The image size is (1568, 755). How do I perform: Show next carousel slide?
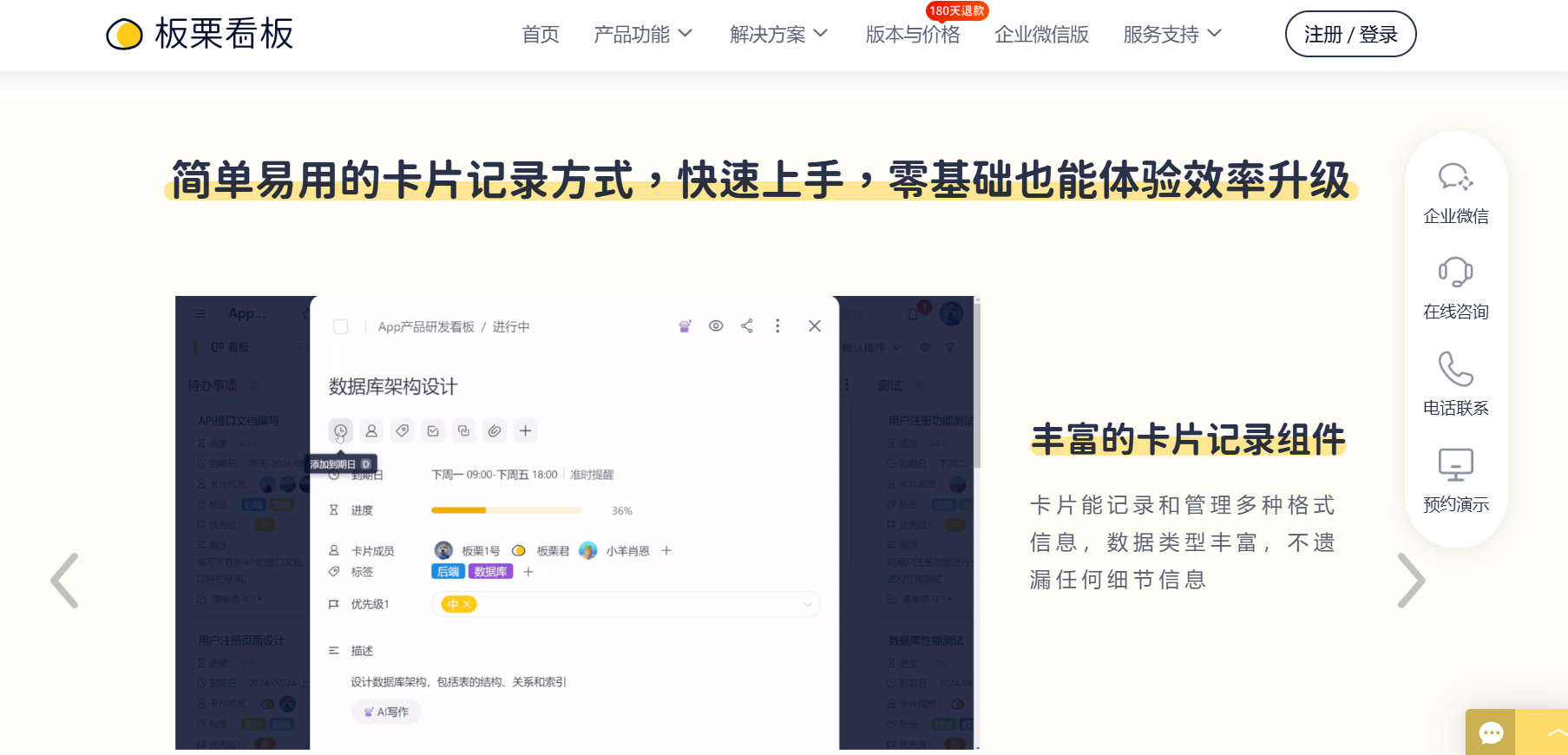point(1411,581)
